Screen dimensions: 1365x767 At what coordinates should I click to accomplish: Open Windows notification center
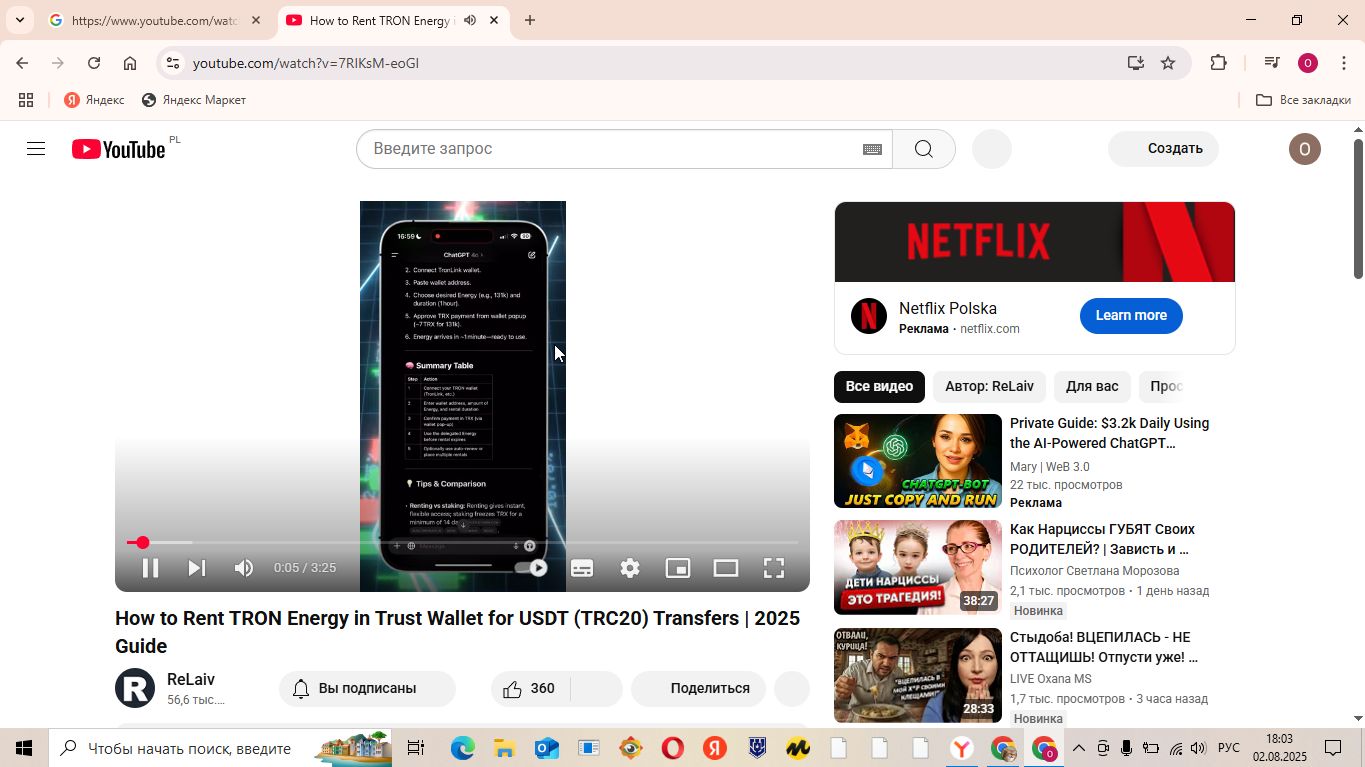(x=1333, y=748)
